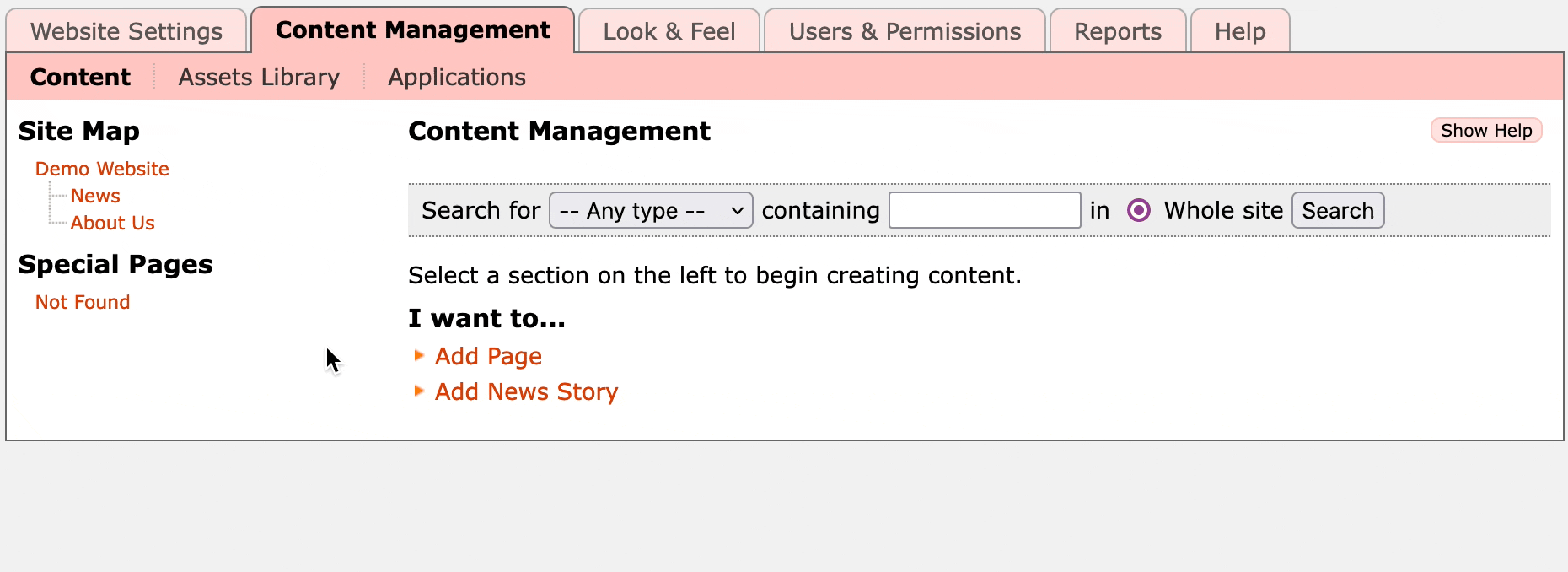
Task: Click the Show Help button
Action: 1485,131
